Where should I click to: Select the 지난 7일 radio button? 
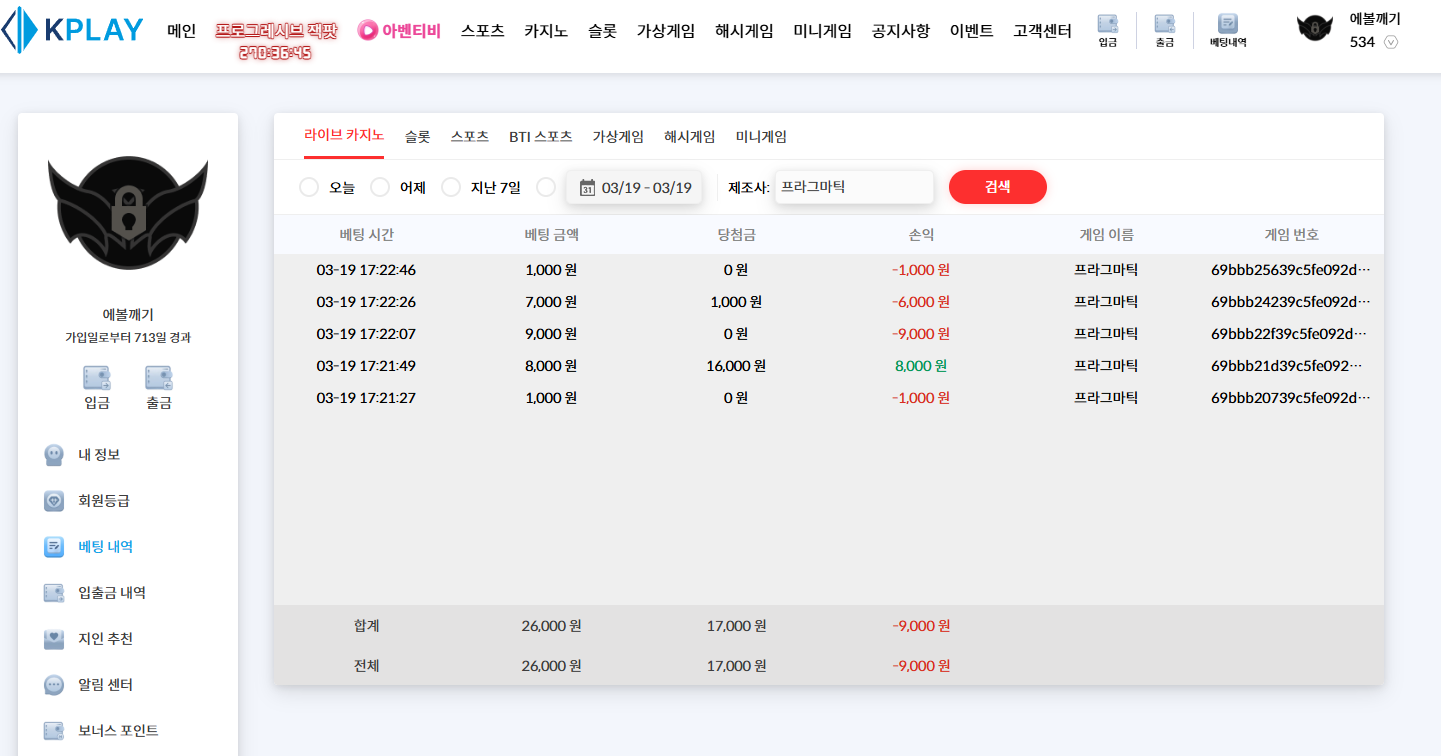451,187
